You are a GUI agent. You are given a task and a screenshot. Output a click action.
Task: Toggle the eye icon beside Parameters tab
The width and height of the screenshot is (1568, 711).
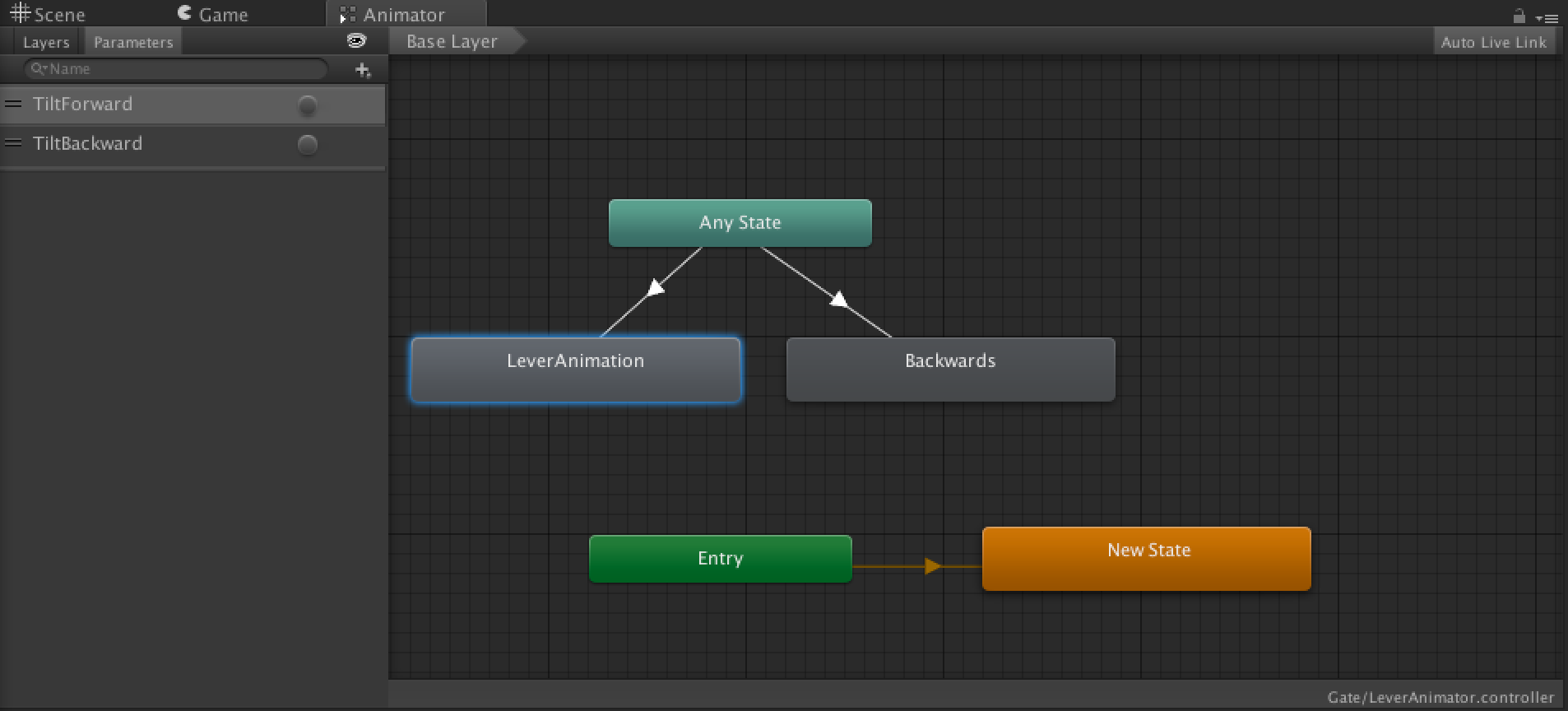tap(356, 41)
